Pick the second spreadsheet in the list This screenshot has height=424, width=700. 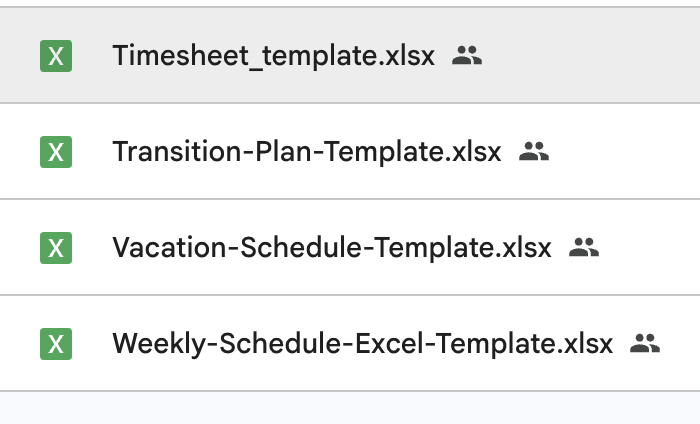click(x=307, y=152)
